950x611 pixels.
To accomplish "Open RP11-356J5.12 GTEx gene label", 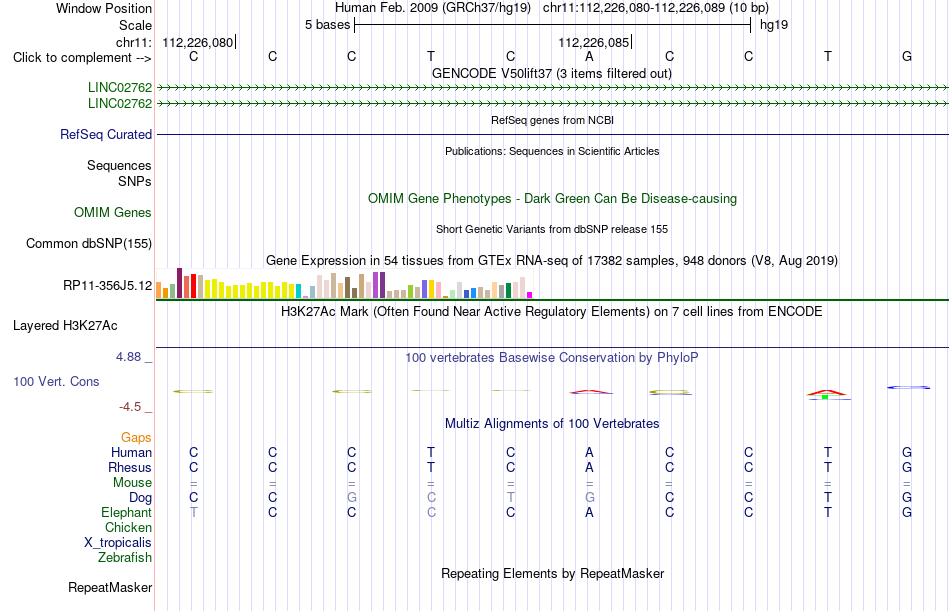I will [108, 285].
